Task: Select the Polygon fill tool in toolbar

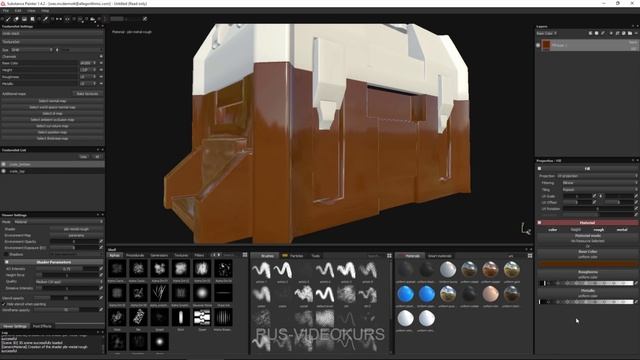Action: [x=32, y=19]
